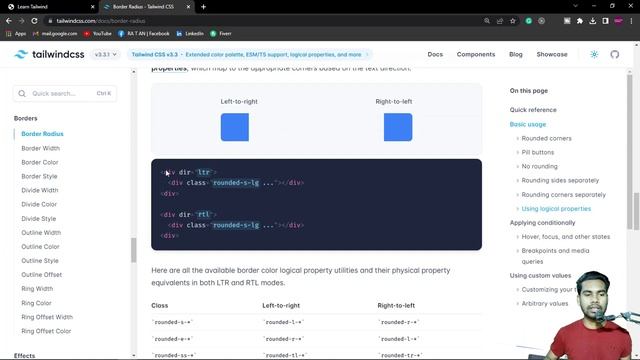Open Border Color in the sidebar

pyautogui.click(x=40, y=162)
